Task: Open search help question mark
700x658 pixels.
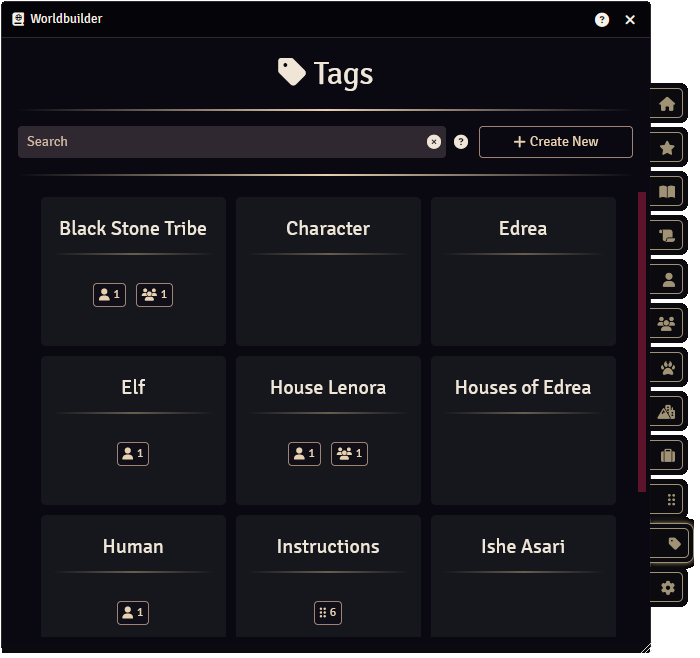Action: [461, 142]
